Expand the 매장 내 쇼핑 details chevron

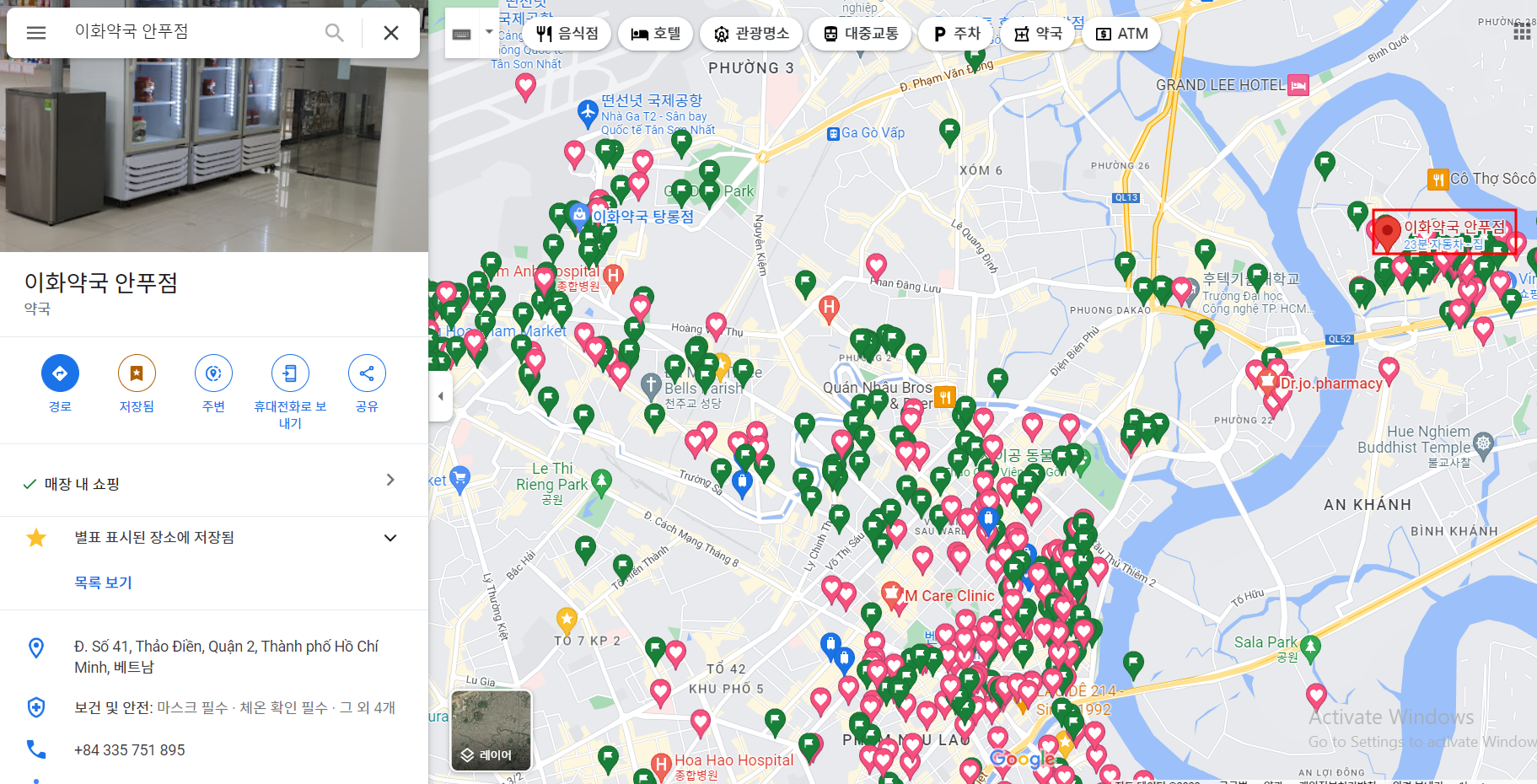point(390,480)
